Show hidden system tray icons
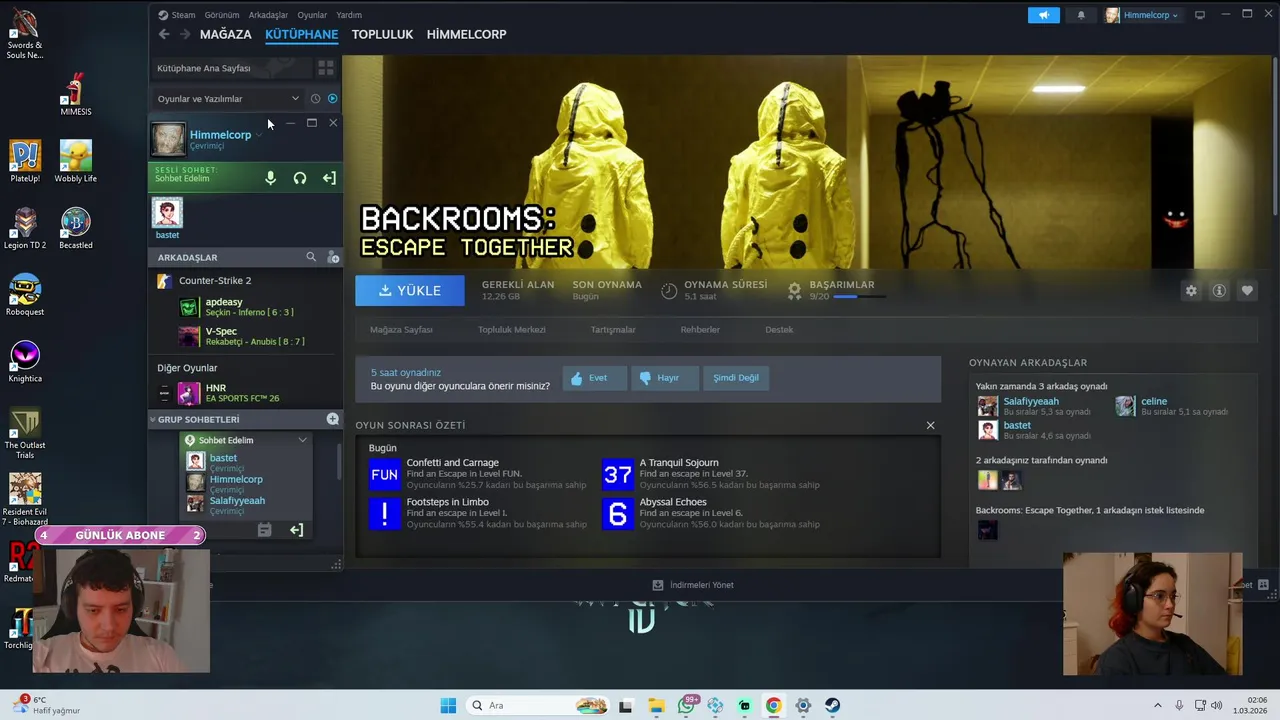The height and width of the screenshot is (720, 1280). coord(1158,705)
